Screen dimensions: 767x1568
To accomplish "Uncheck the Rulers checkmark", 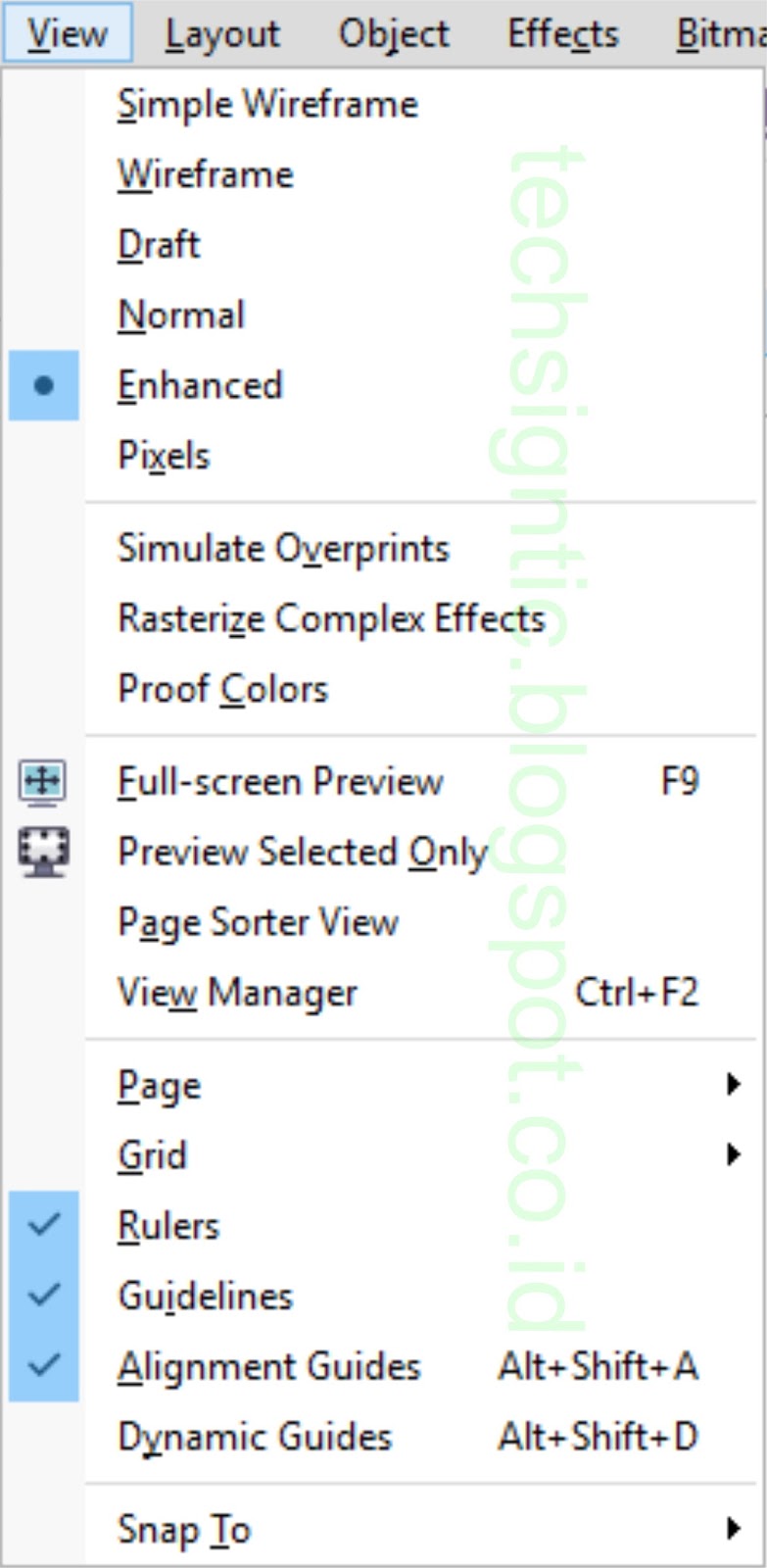I will coord(43,1225).
